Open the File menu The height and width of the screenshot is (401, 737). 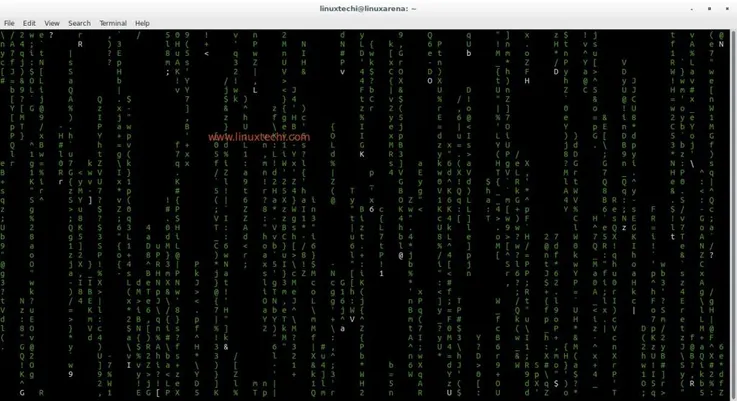[x=9, y=23]
